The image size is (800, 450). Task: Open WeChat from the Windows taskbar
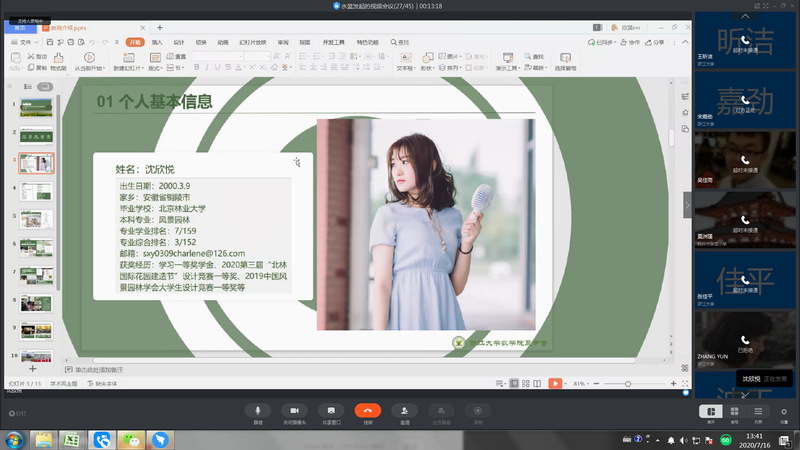(x=131, y=440)
